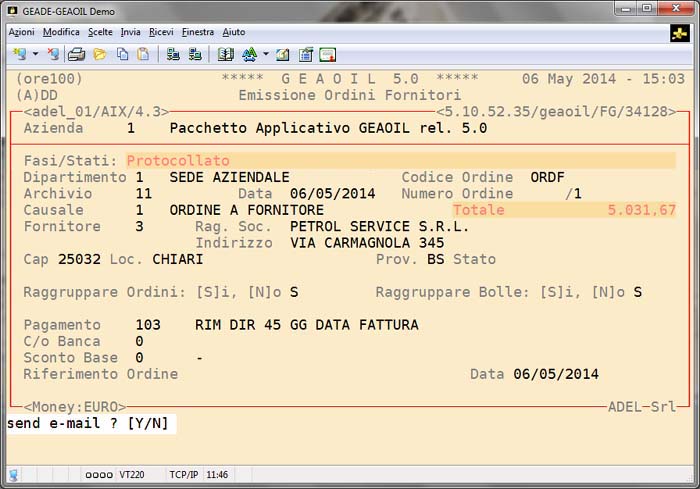
Task: Open the Finestra menu
Action: click(197, 32)
